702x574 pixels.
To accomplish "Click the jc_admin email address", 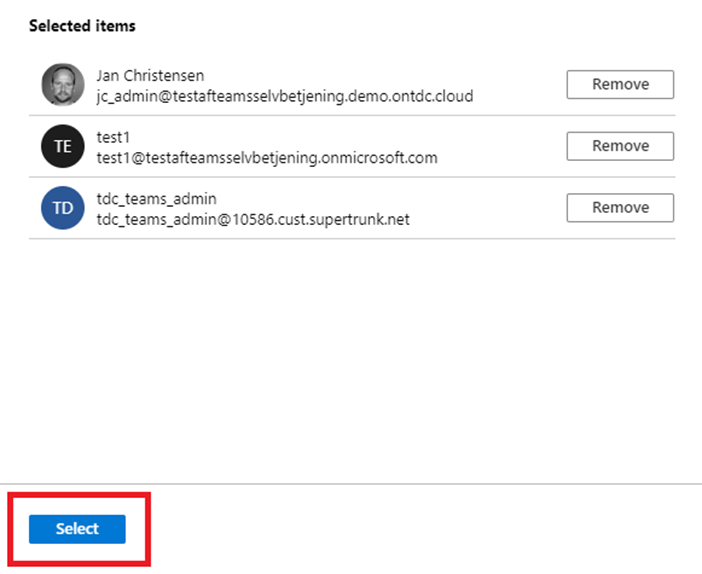I will coord(285,96).
